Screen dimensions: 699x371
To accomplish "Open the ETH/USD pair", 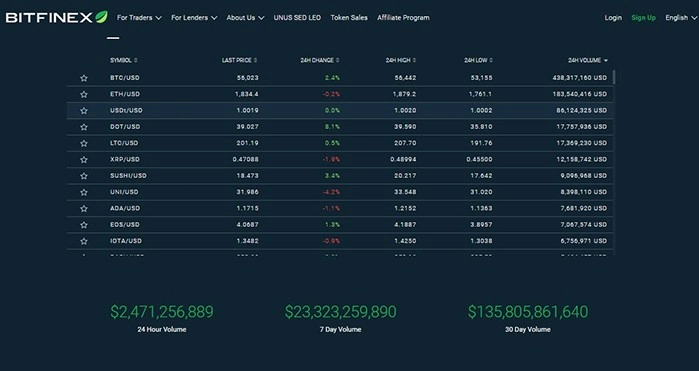I will pos(125,94).
